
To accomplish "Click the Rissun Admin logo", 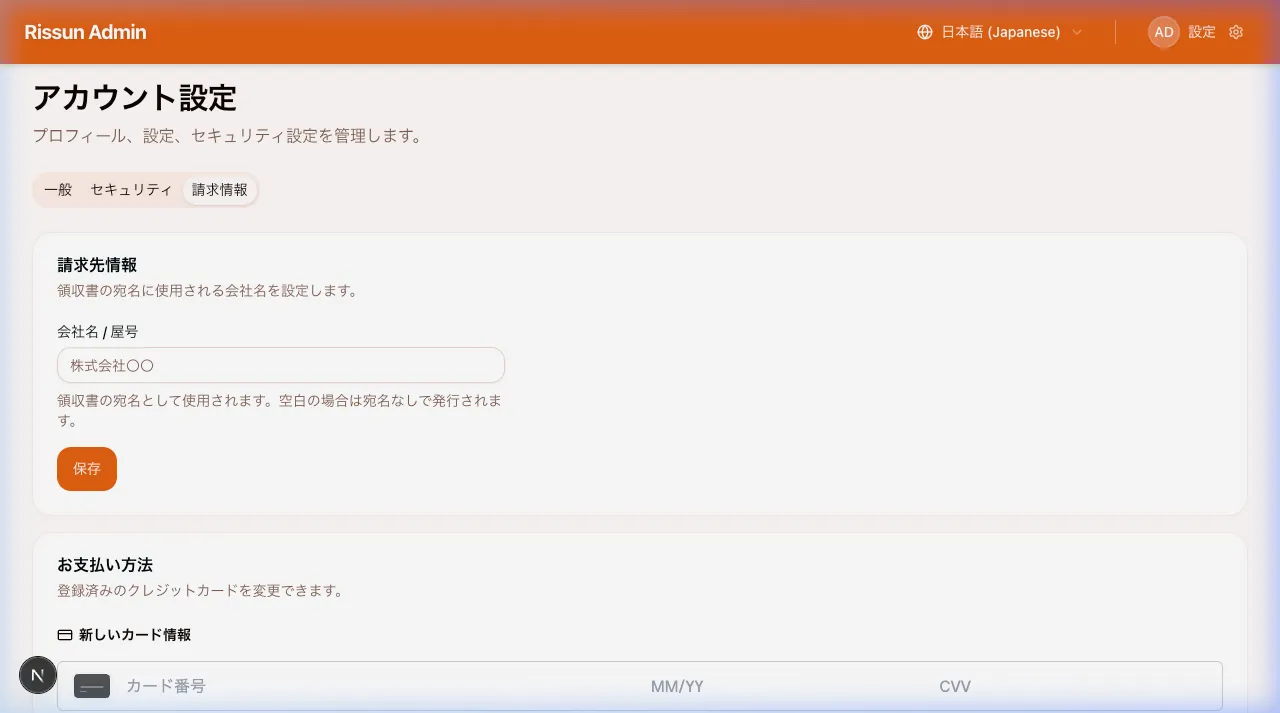I will (85, 31).
